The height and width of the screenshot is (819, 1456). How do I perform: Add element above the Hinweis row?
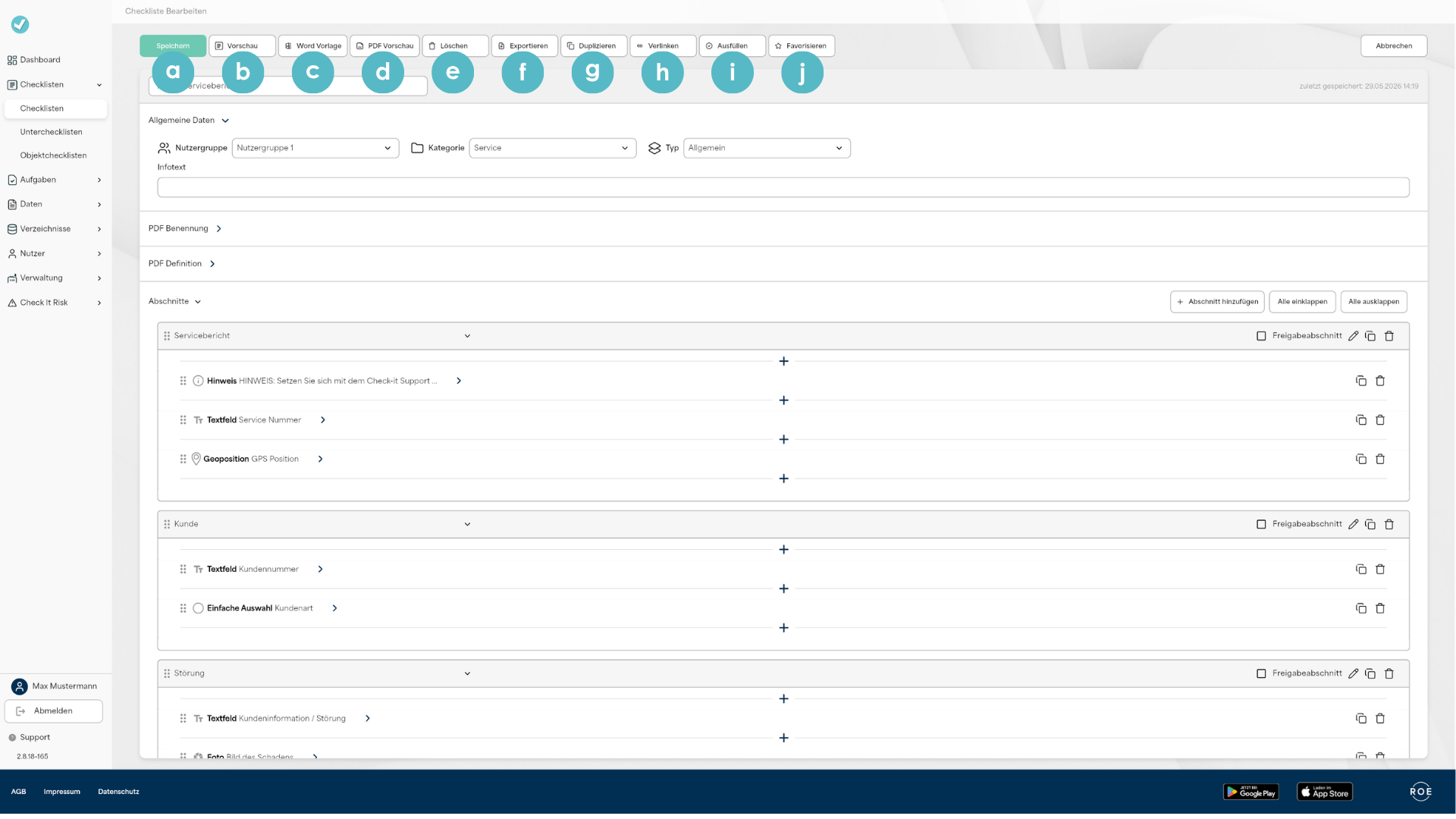(x=783, y=361)
